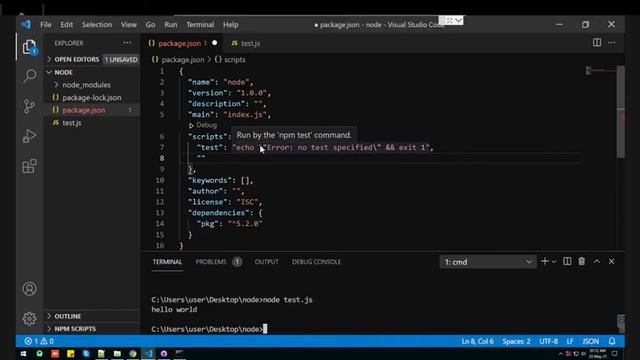
Task: Open Explorer views and more actions menu
Action: tap(127, 43)
